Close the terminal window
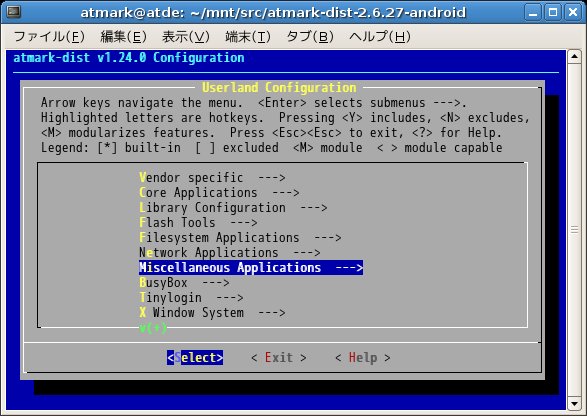 coord(573,12)
